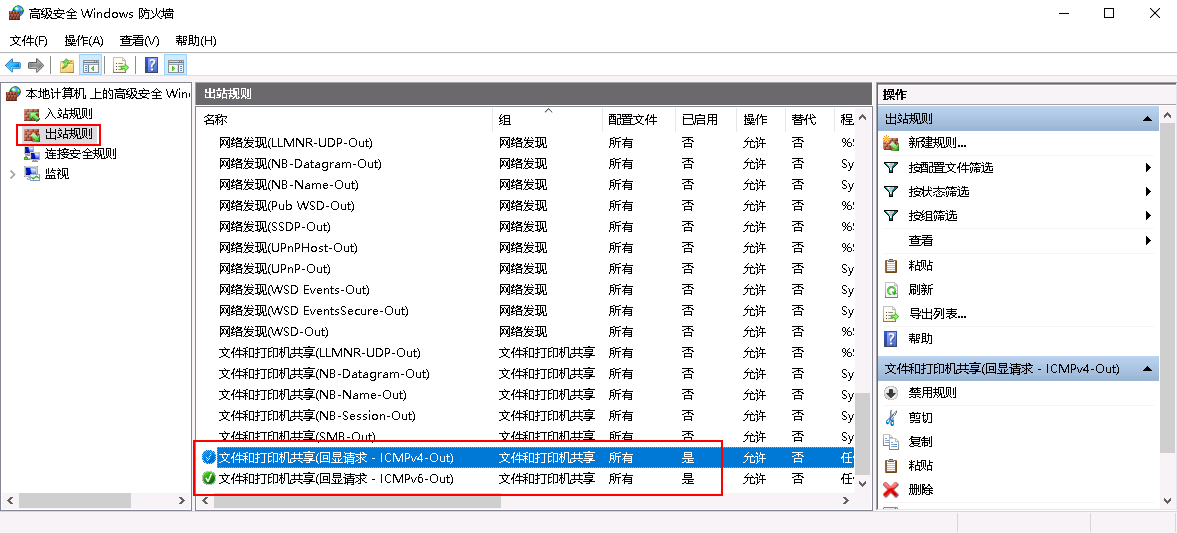Screen dimensions: 1177x533
Task: Click the funnel icon beside 按组筛选
Action: pyautogui.click(x=891, y=215)
